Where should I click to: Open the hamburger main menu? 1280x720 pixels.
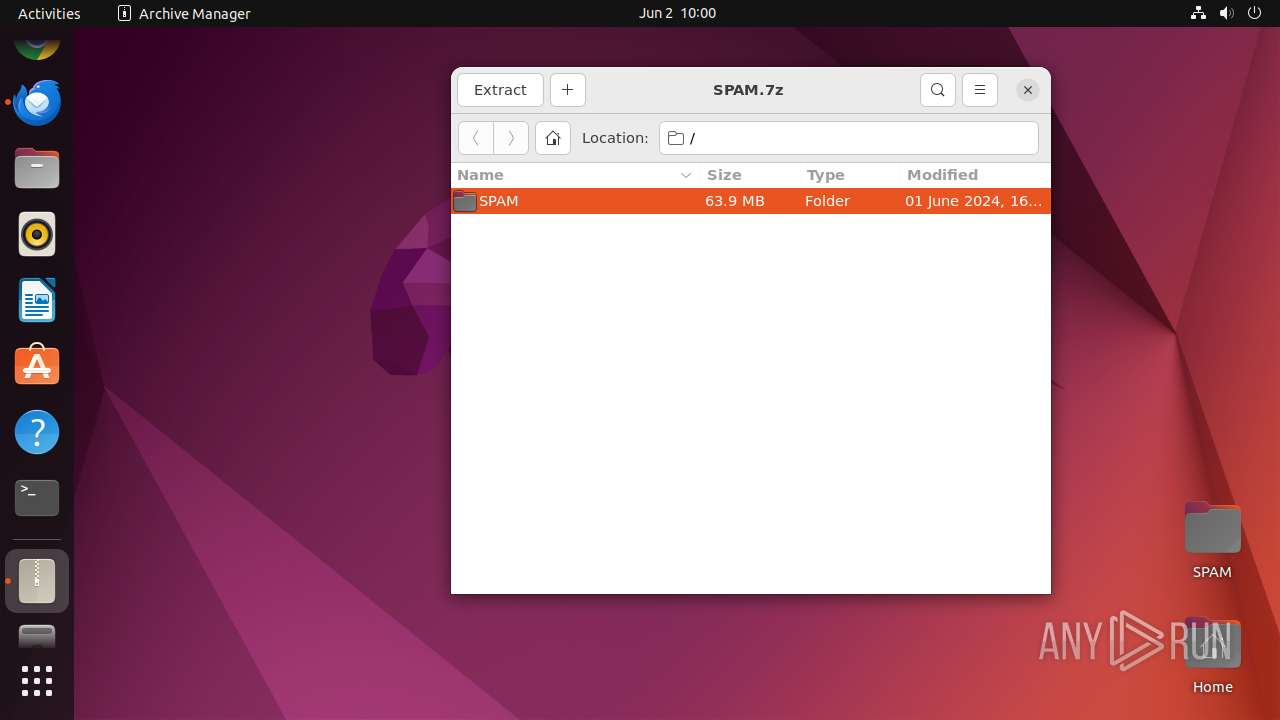click(980, 90)
